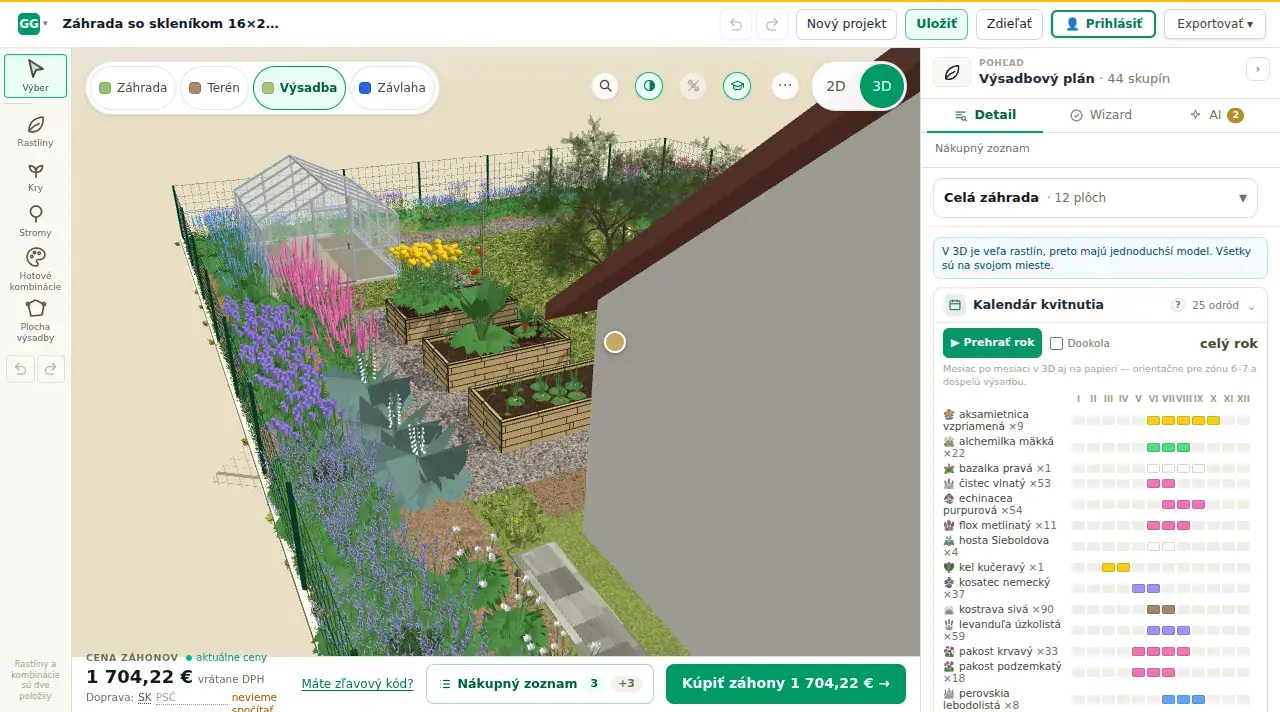Click the top bar undo button
Screen dimensions: 1280x712
pos(736,24)
